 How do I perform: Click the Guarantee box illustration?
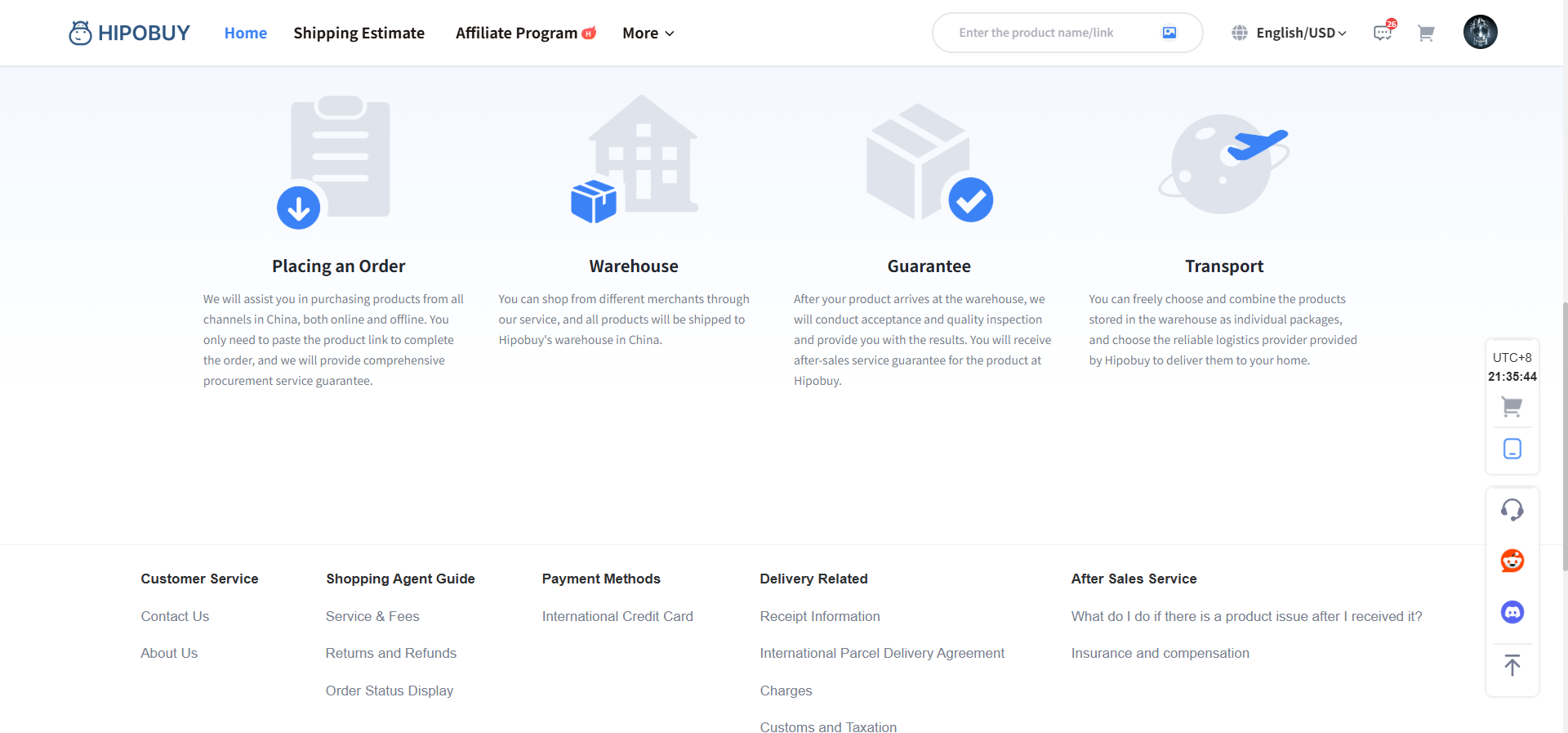tap(929, 162)
